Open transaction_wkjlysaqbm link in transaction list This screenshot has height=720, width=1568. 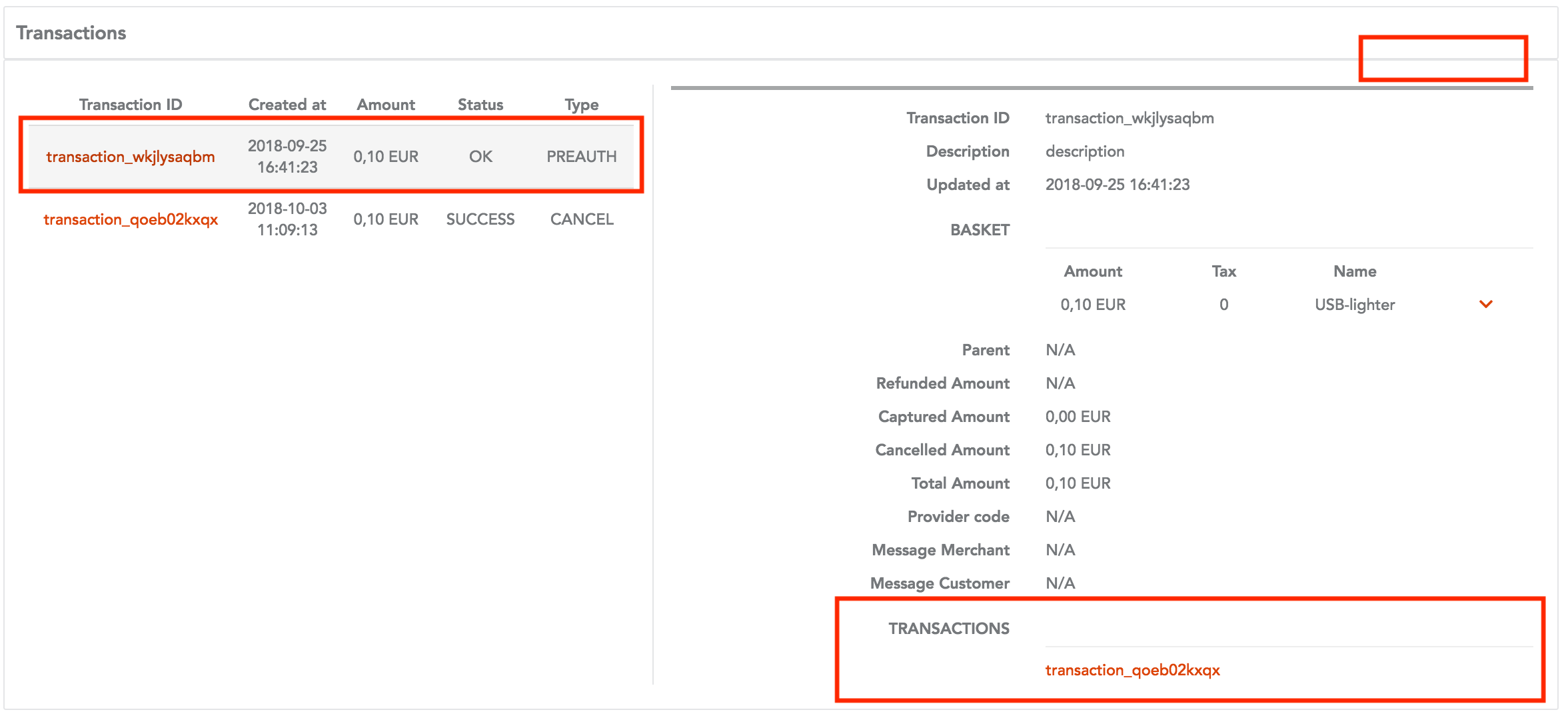coord(131,157)
